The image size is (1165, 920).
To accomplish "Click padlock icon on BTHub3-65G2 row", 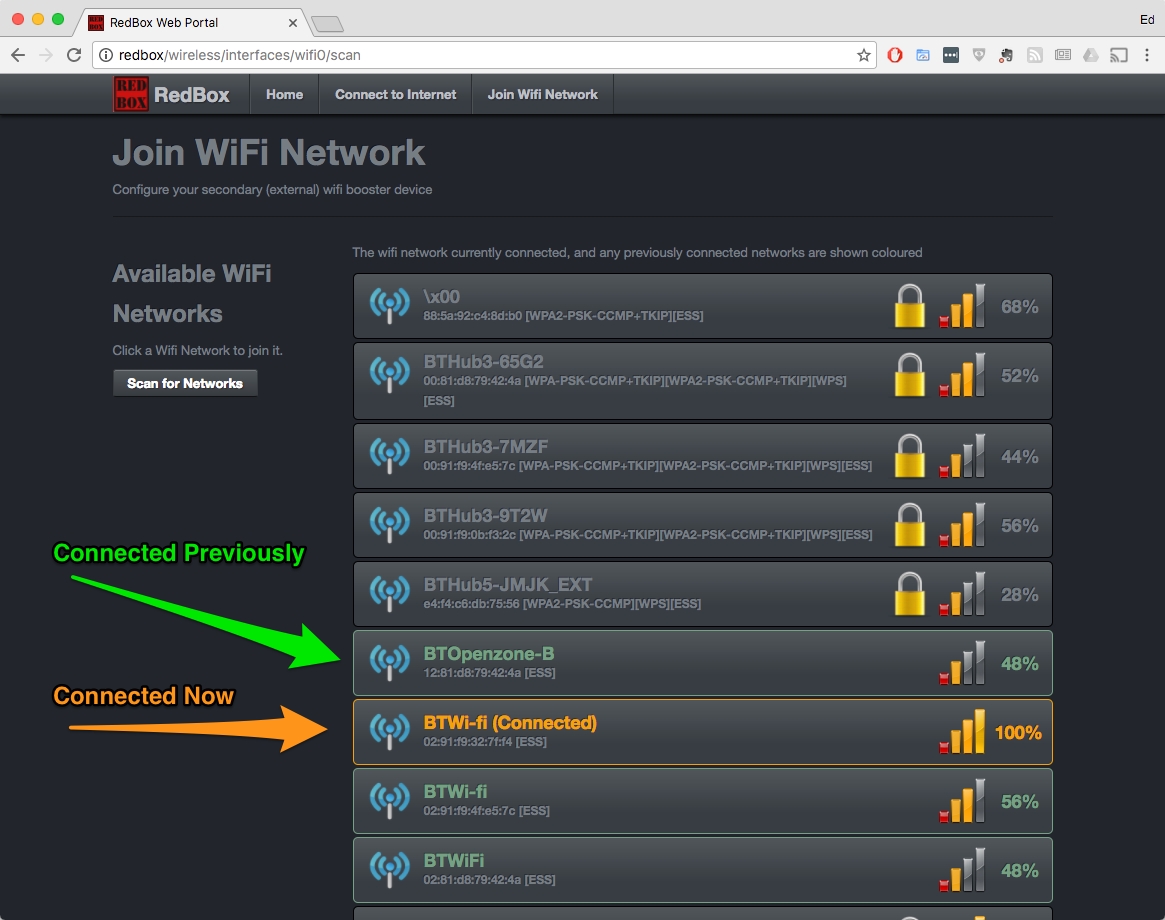I will [x=909, y=375].
